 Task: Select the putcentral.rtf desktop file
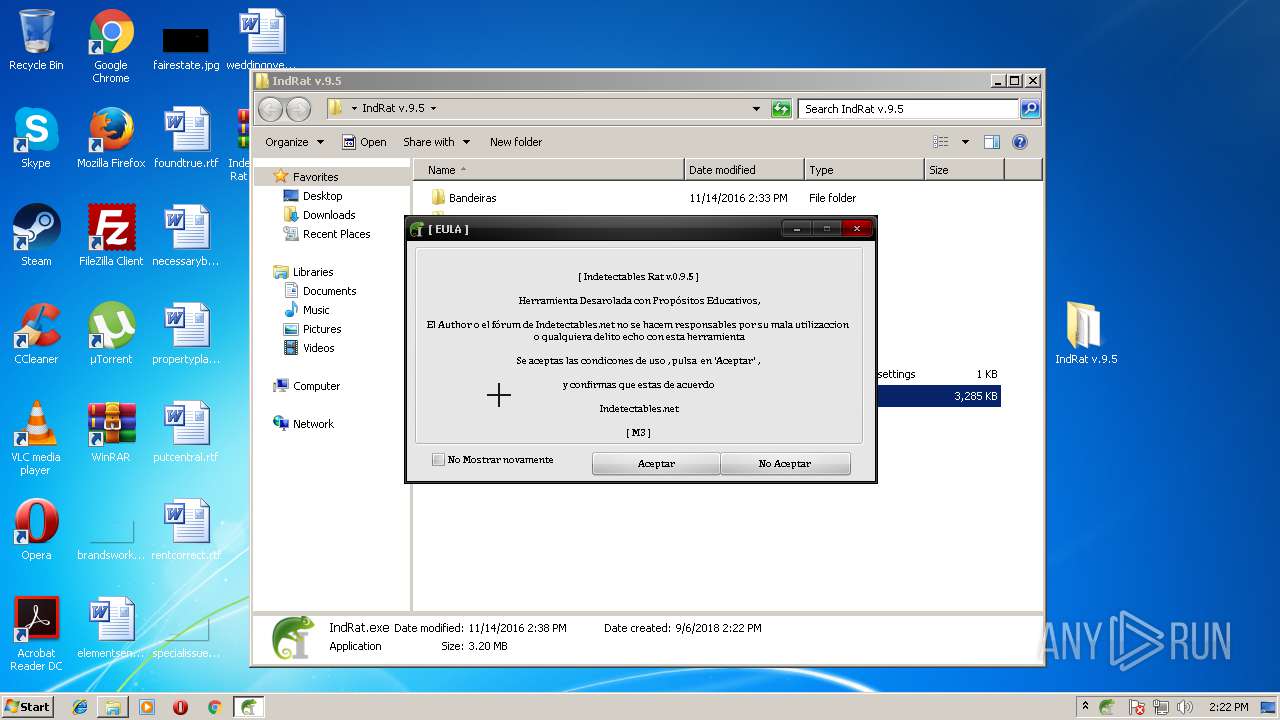point(186,432)
